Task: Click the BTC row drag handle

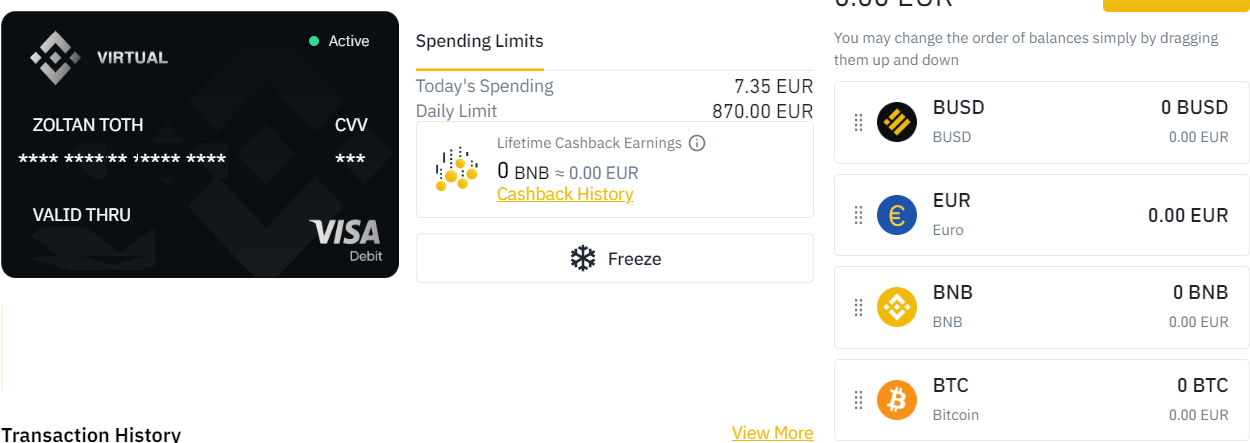Action: point(858,400)
